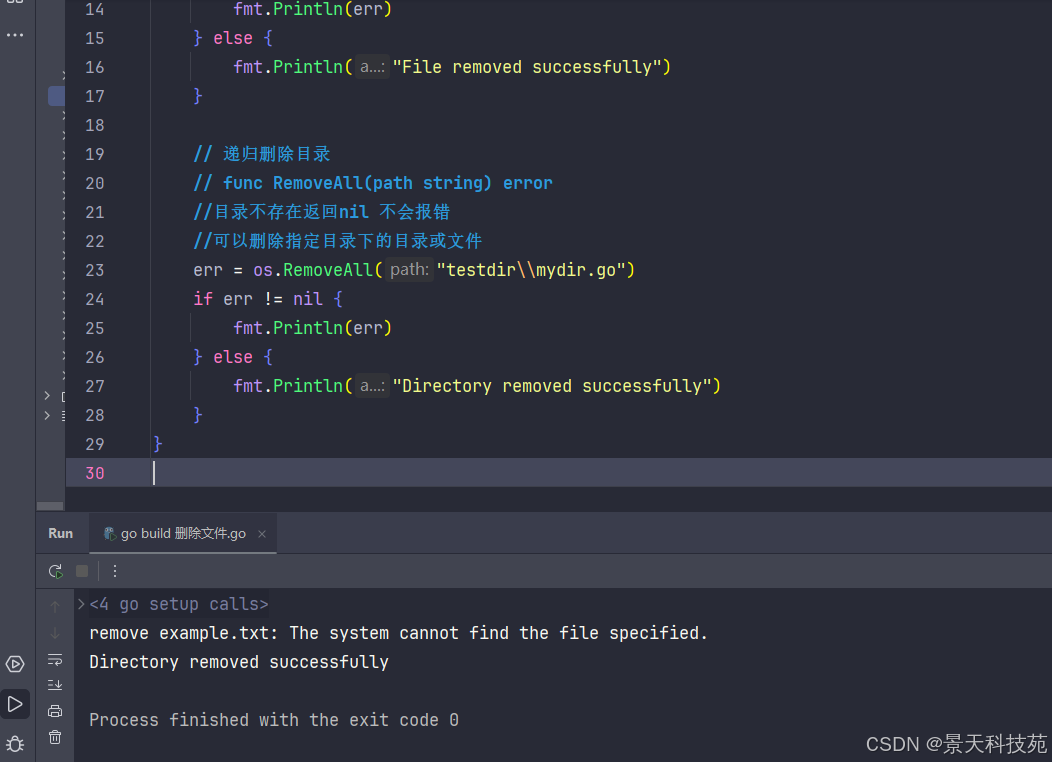Expand the upper project tree node
Screen dimensions: 1052x762
pos(47,396)
